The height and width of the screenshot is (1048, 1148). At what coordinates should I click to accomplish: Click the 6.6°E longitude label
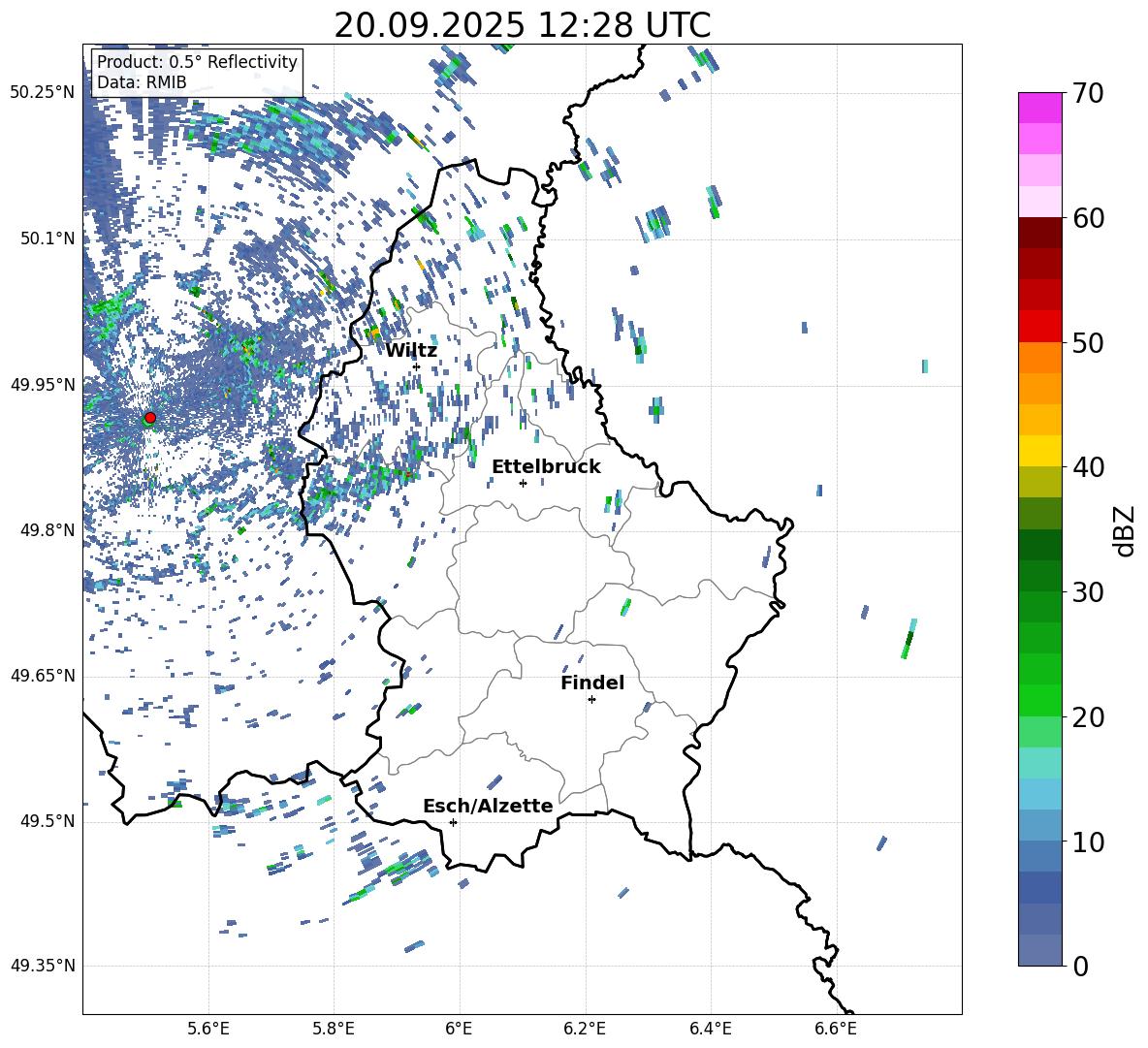click(836, 1029)
